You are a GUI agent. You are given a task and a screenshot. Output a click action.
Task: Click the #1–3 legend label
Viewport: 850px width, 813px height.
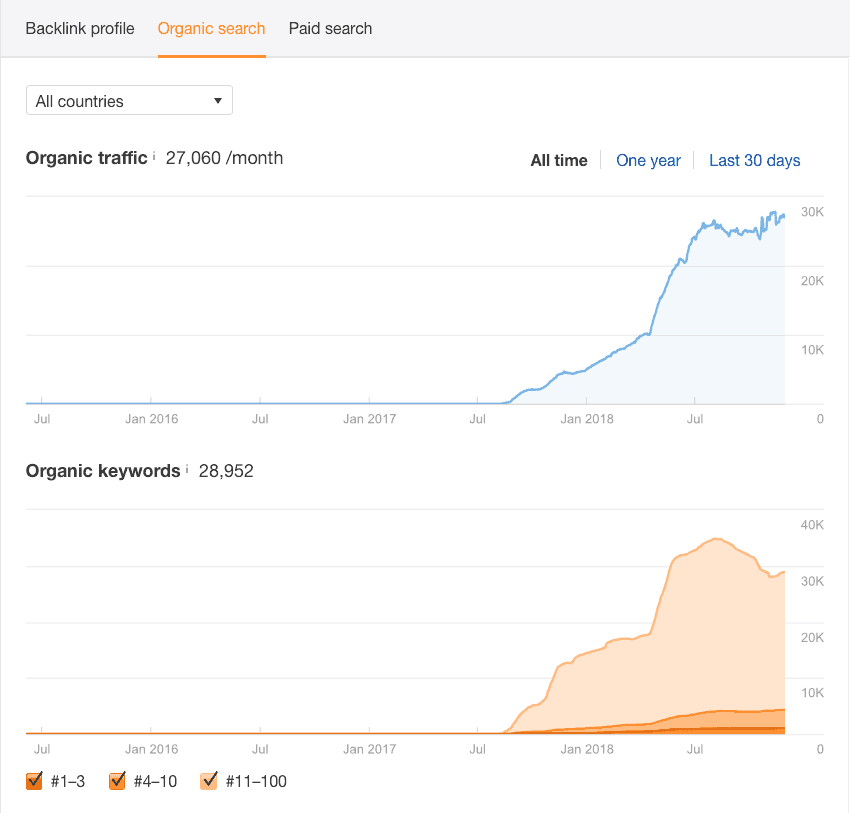tap(68, 781)
